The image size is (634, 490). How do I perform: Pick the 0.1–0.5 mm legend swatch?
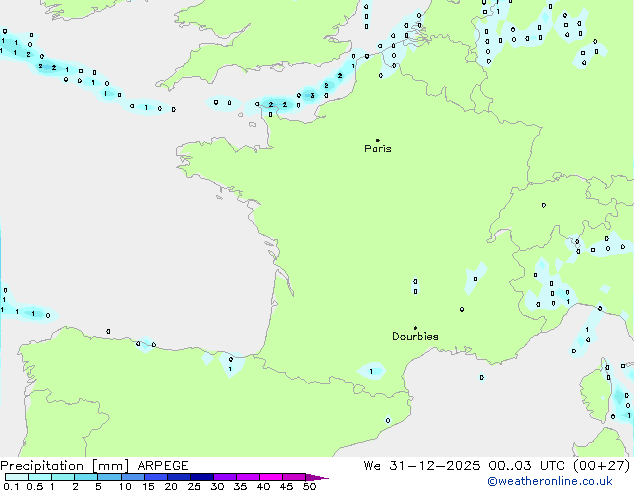(x=17, y=477)
